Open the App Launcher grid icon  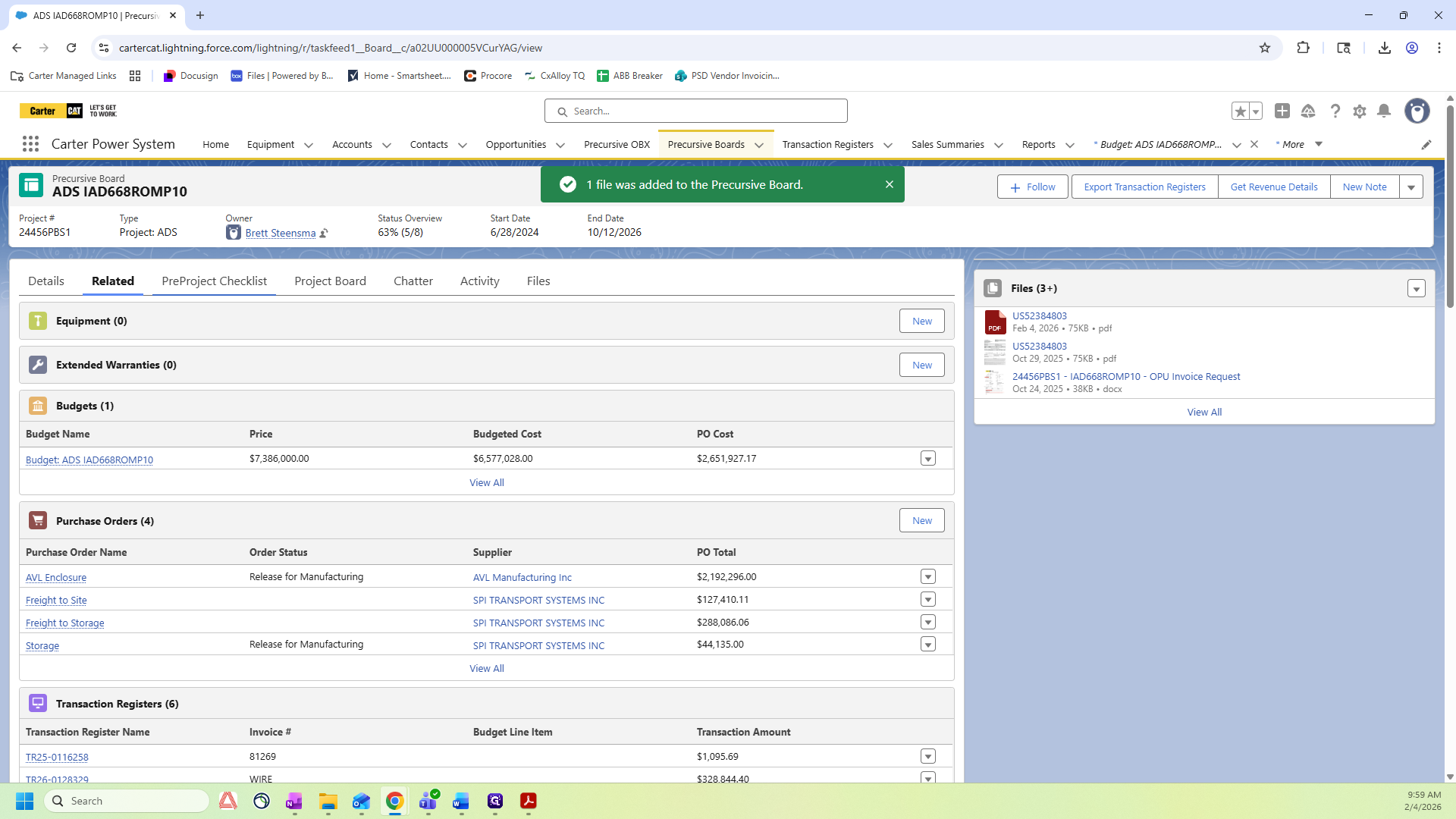(x=30, y=144)
